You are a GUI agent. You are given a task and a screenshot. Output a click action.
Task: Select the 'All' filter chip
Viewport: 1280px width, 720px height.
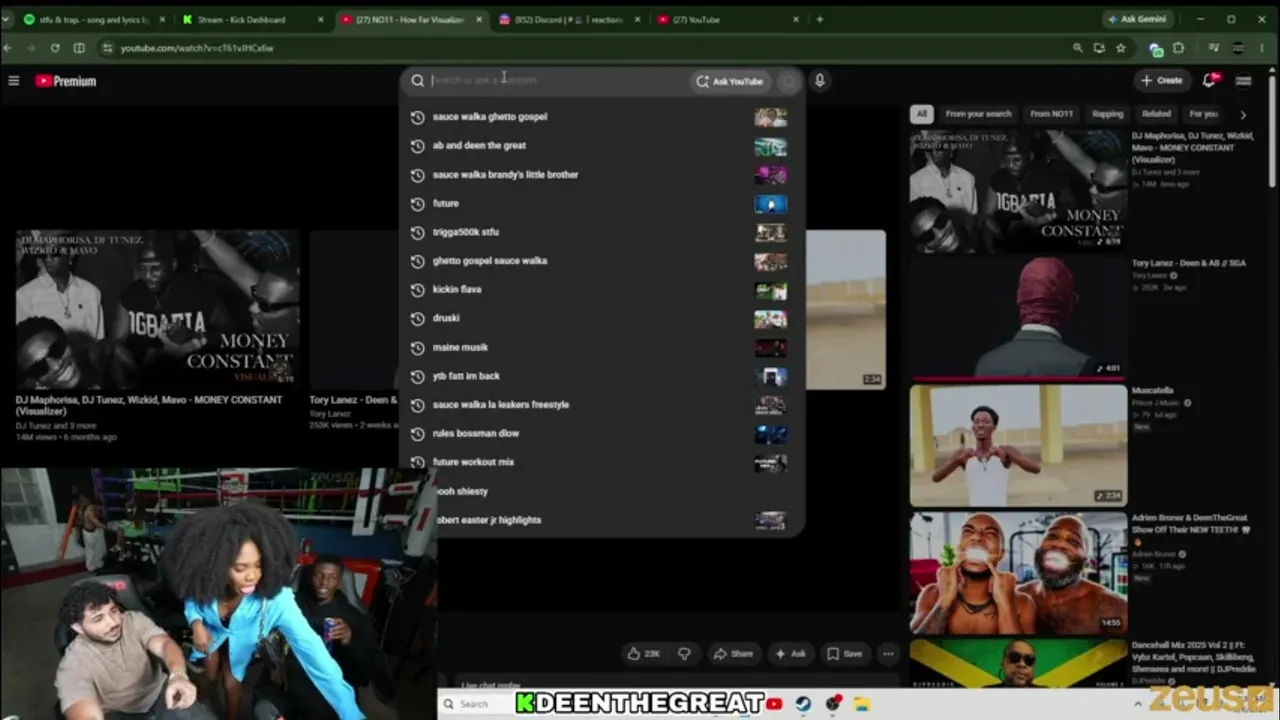tap(921, 114)
